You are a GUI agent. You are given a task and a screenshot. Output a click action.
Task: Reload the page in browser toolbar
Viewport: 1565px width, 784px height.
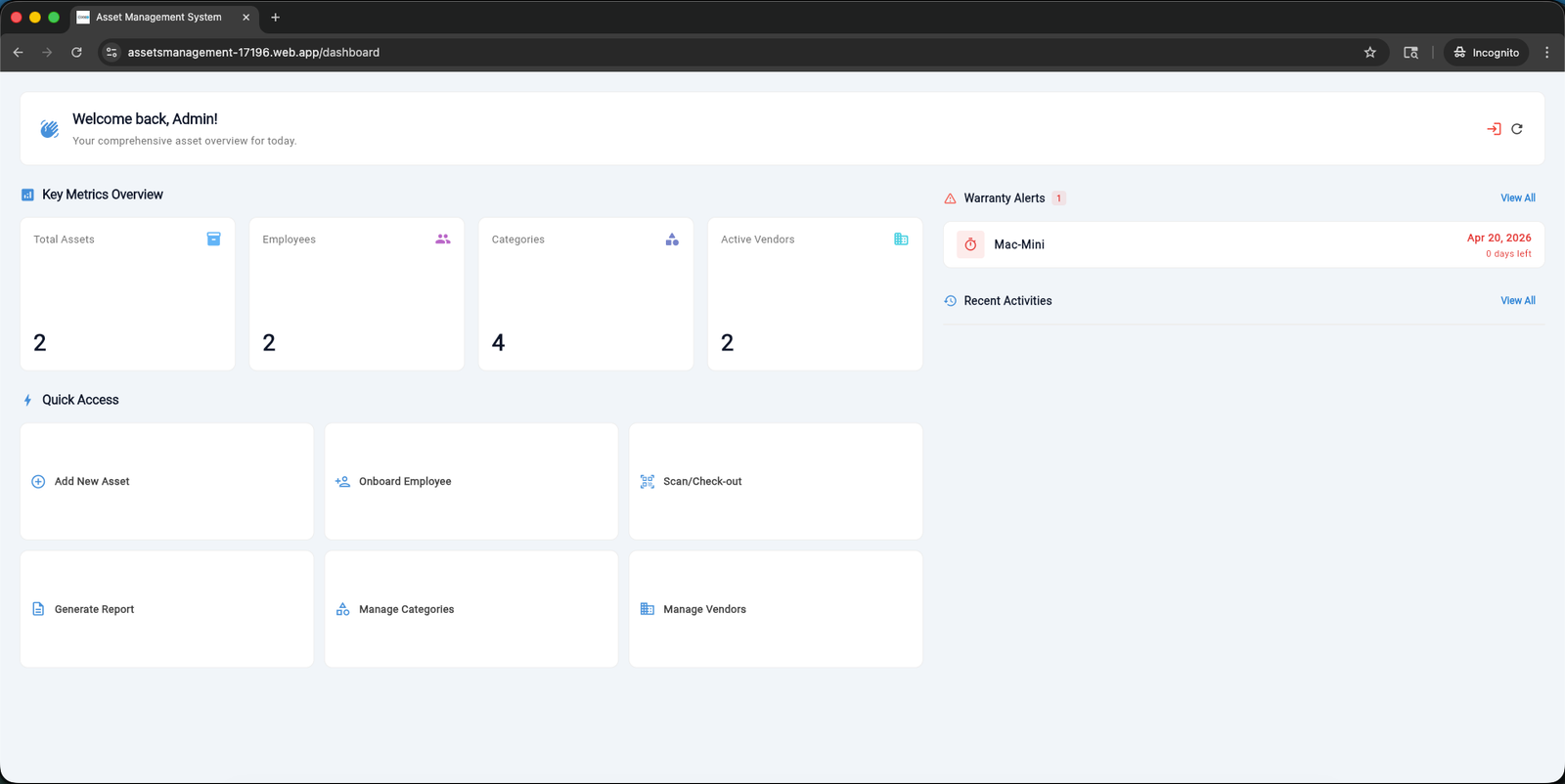76,53
